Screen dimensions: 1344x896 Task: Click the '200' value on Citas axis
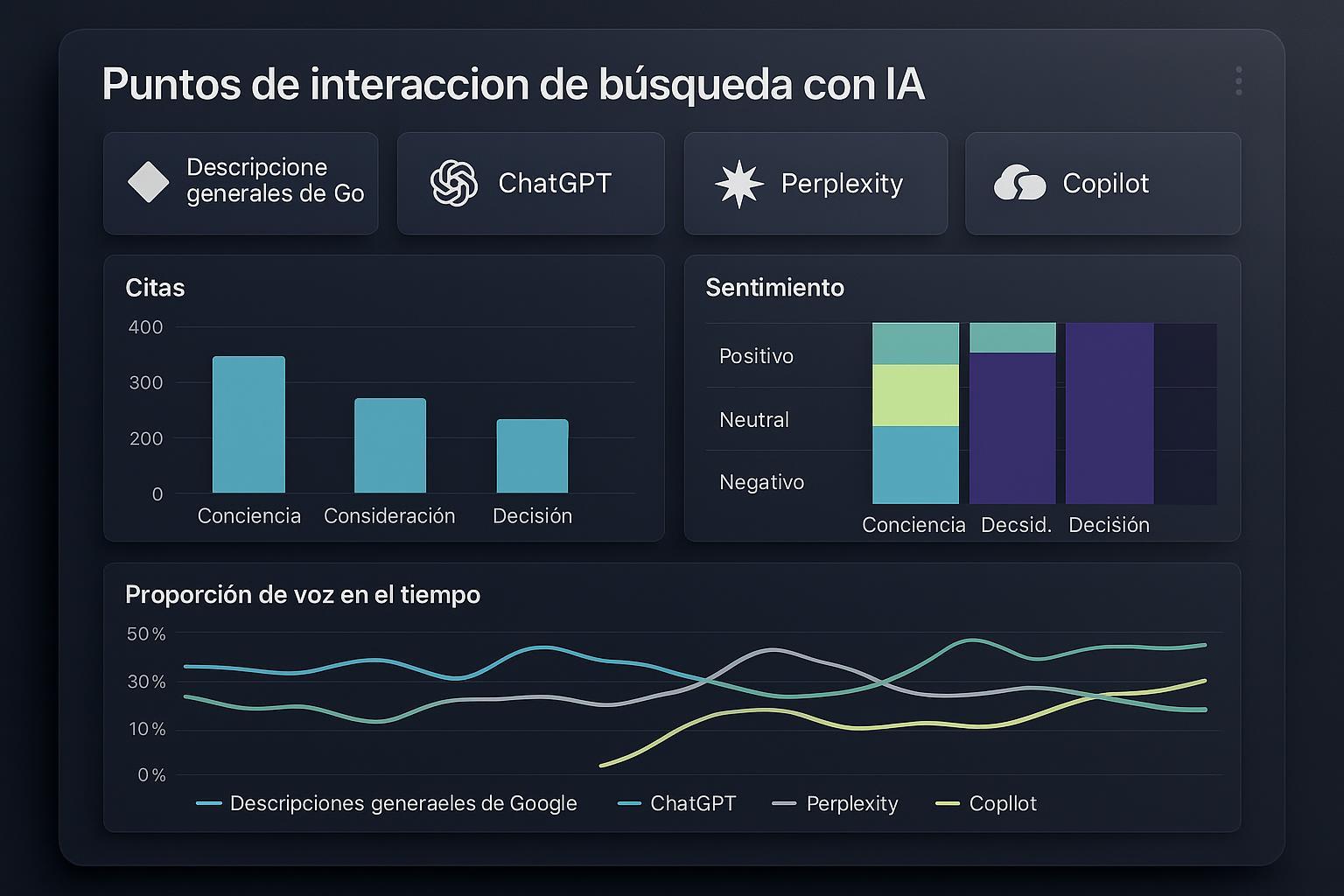point(145,438)
